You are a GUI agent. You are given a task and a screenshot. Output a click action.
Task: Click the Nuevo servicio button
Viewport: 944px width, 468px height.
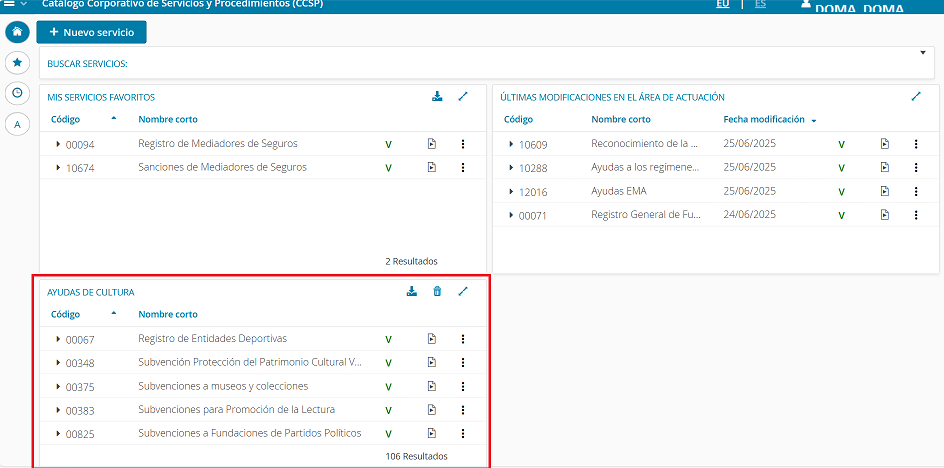tap(92, 33)
